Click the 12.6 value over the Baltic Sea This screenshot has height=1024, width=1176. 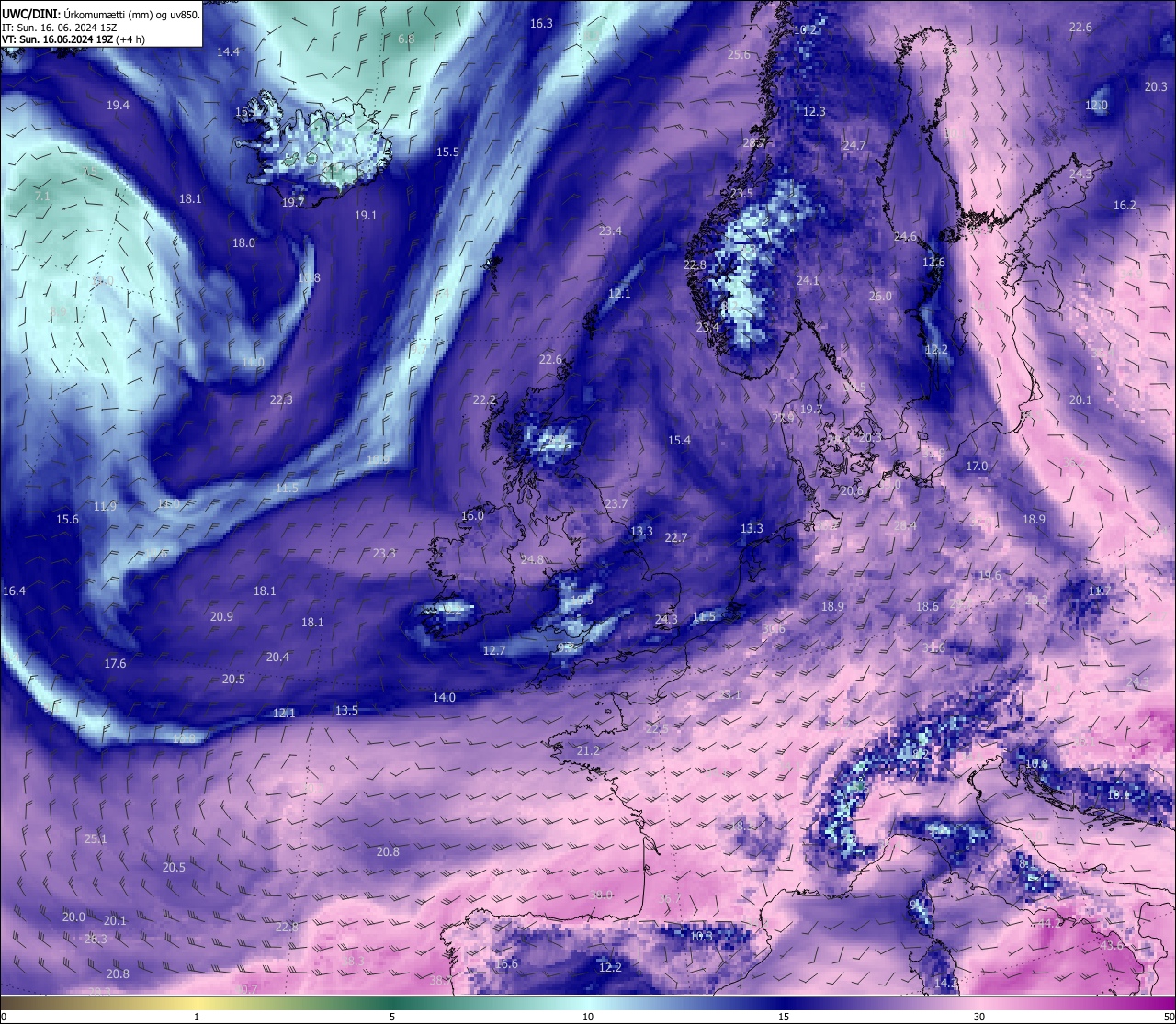(933, 262)
